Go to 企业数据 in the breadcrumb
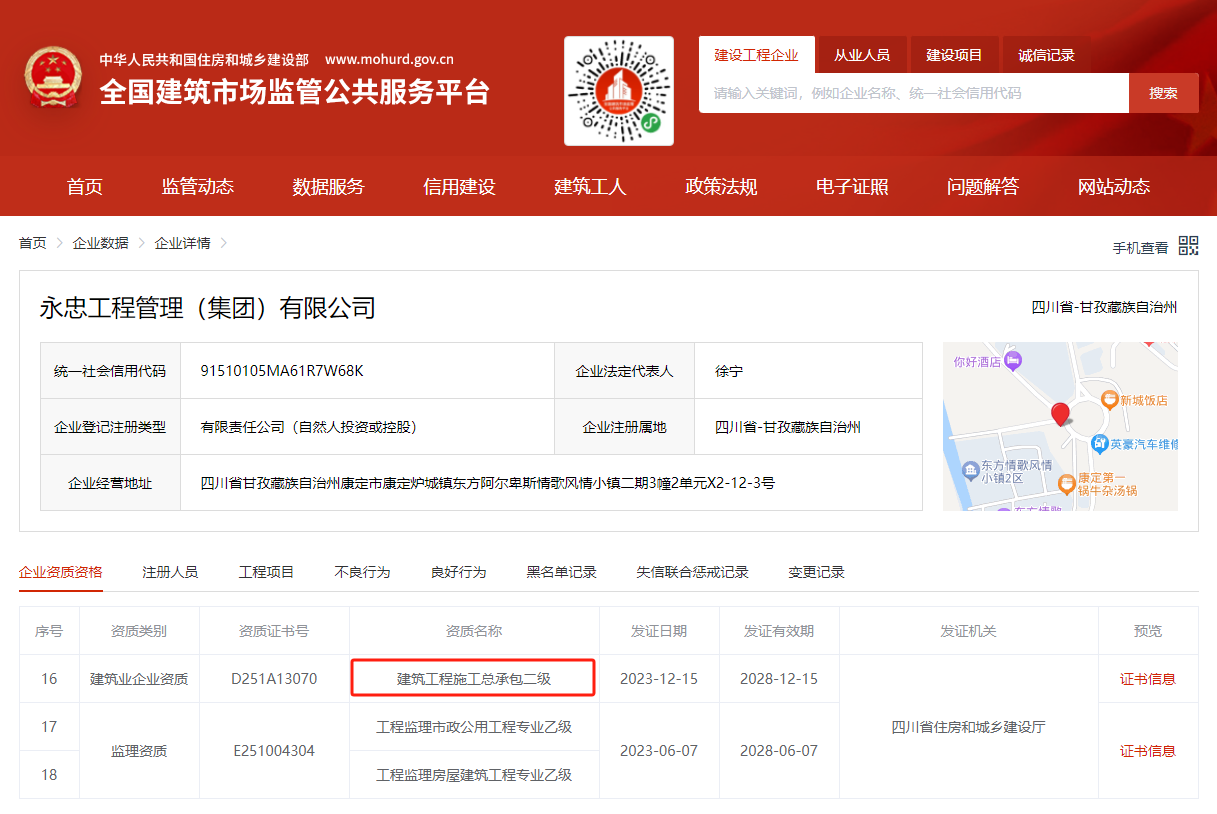 pyautogui.click(x=100, y=243)
